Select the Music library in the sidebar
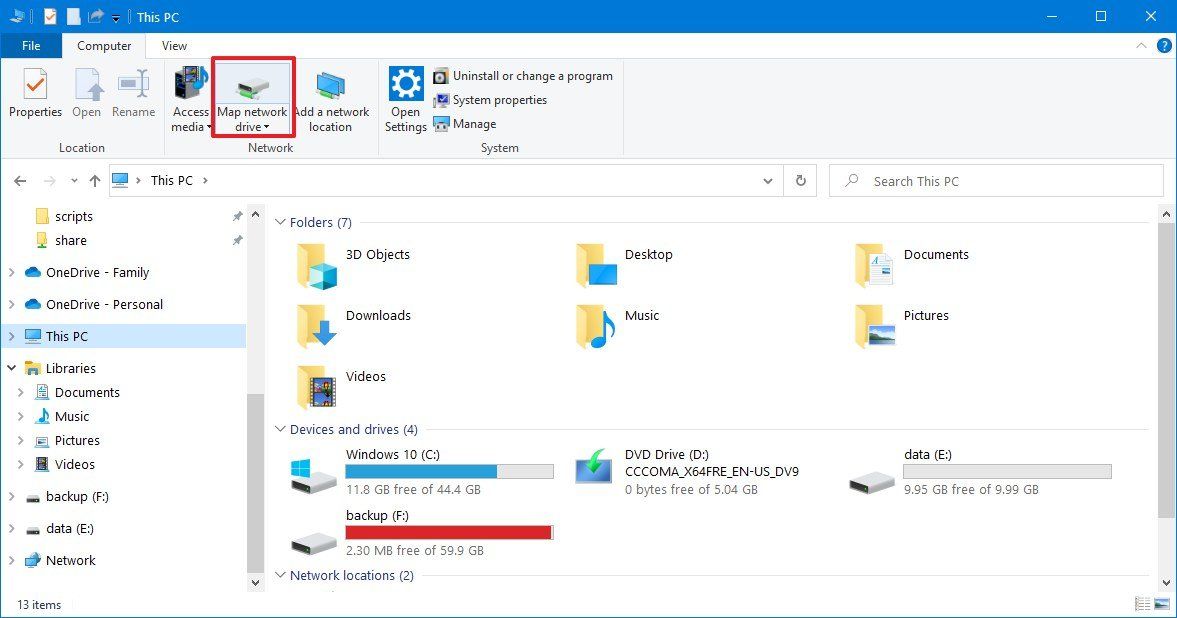Viewport: 1177px width, 618px height. pyautogui.click(x=70, y=416)
